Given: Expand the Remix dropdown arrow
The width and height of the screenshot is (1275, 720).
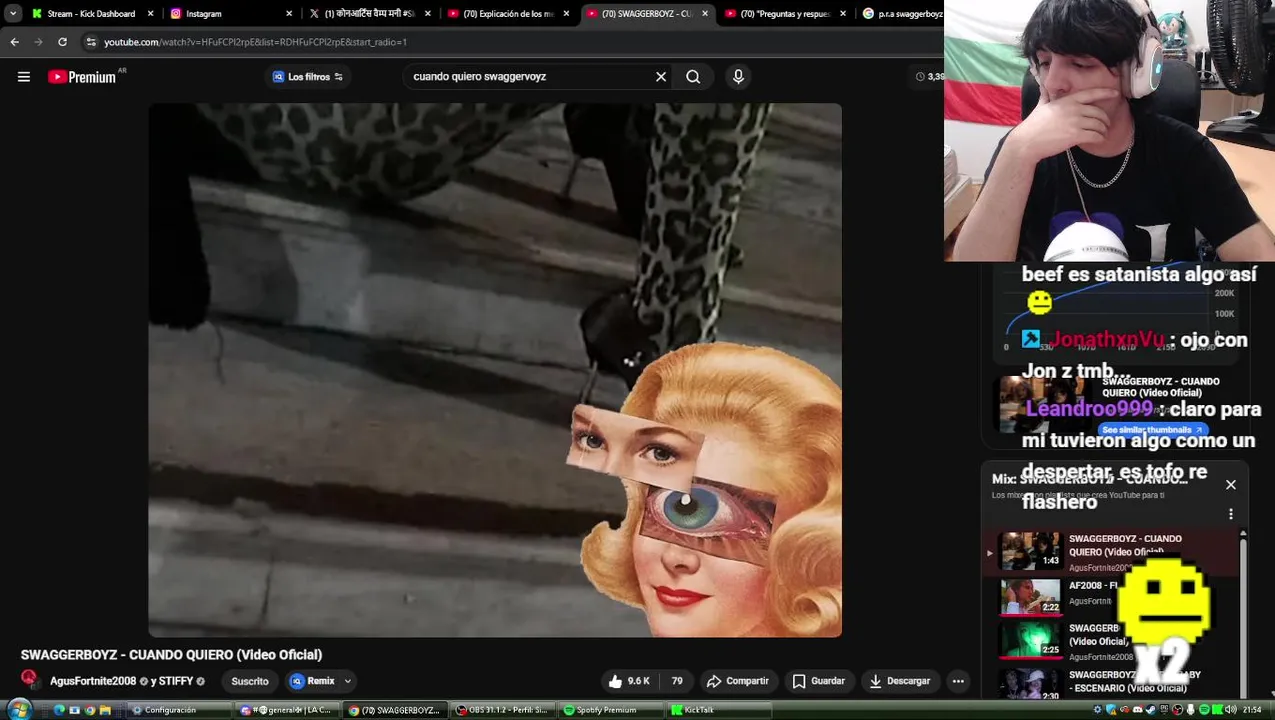Looking at the screenshot, I should [x=348, y=681].
